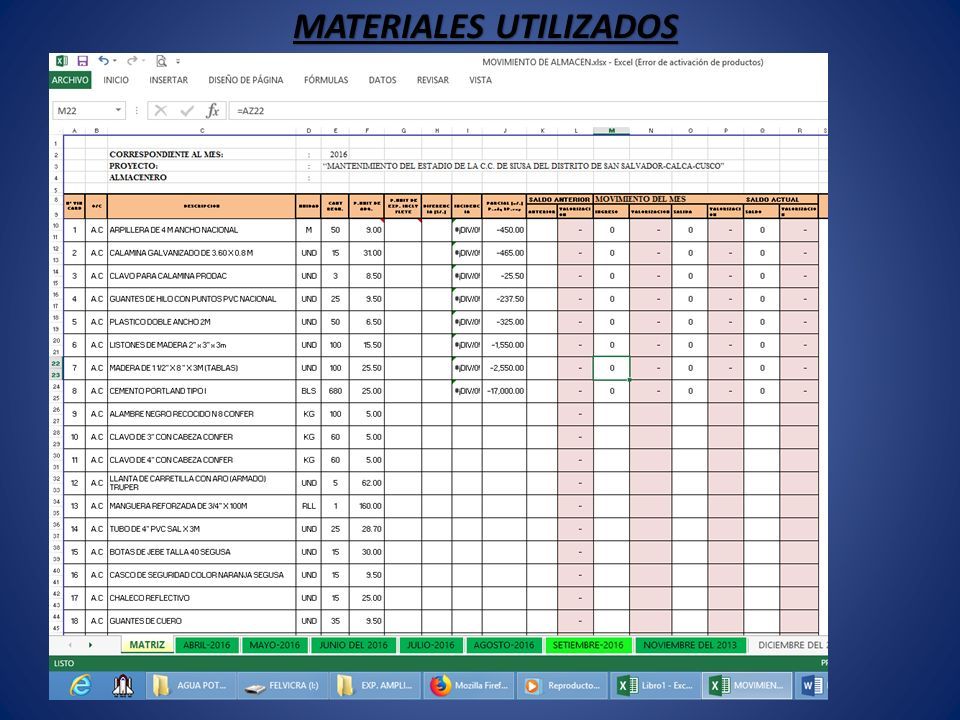Switch to the ABRIL-2016 sheet tab
The height and width of the screenshot is (720, 960).
pos(207,645)
